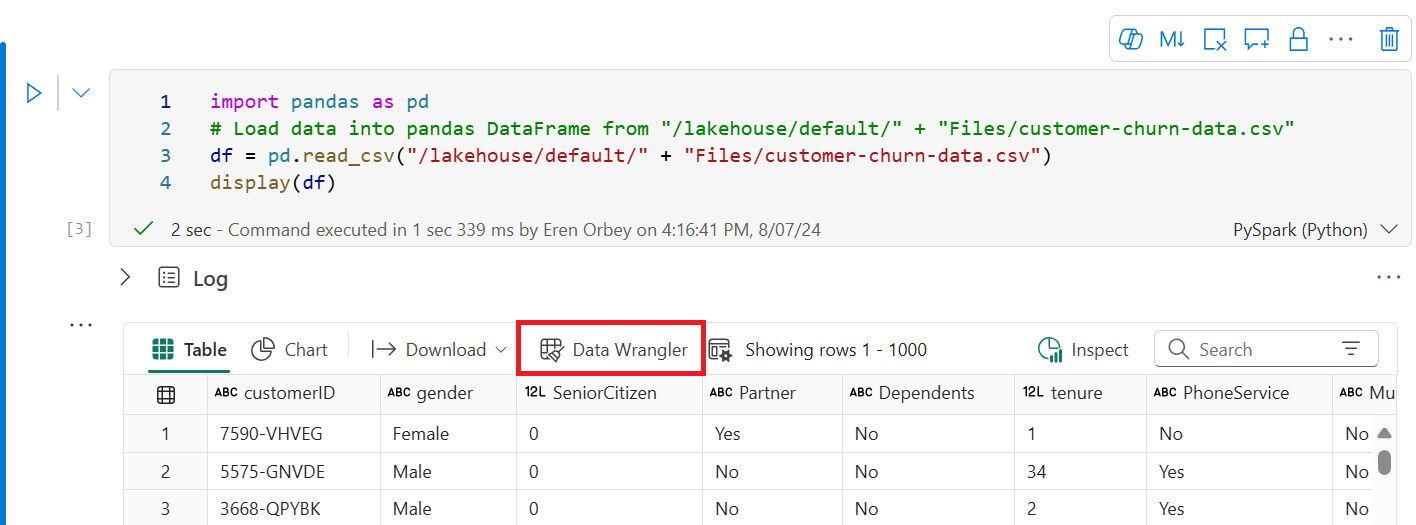
Task: Click display(df) on line 4
Action: pos(272,183)
